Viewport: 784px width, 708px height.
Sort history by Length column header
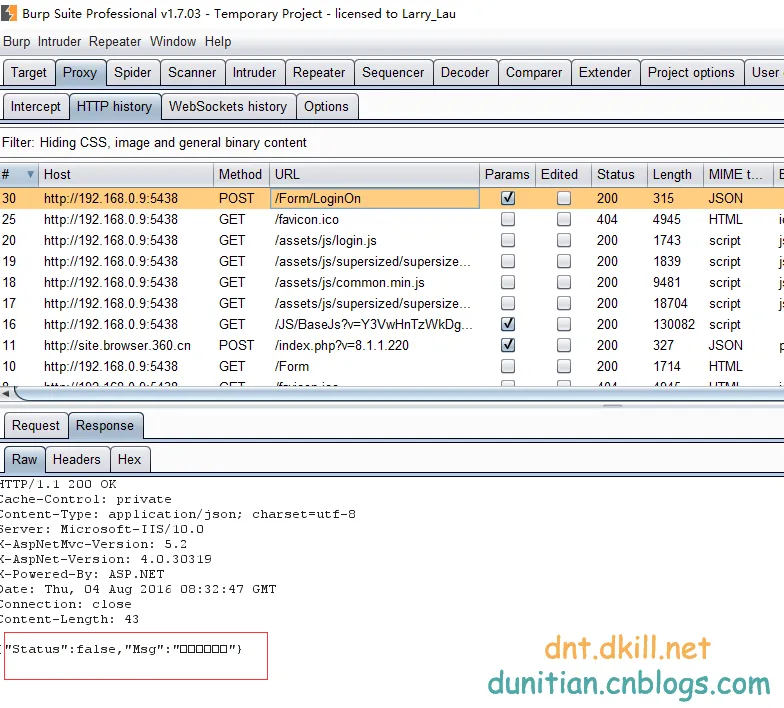click(x=672, y=174)
